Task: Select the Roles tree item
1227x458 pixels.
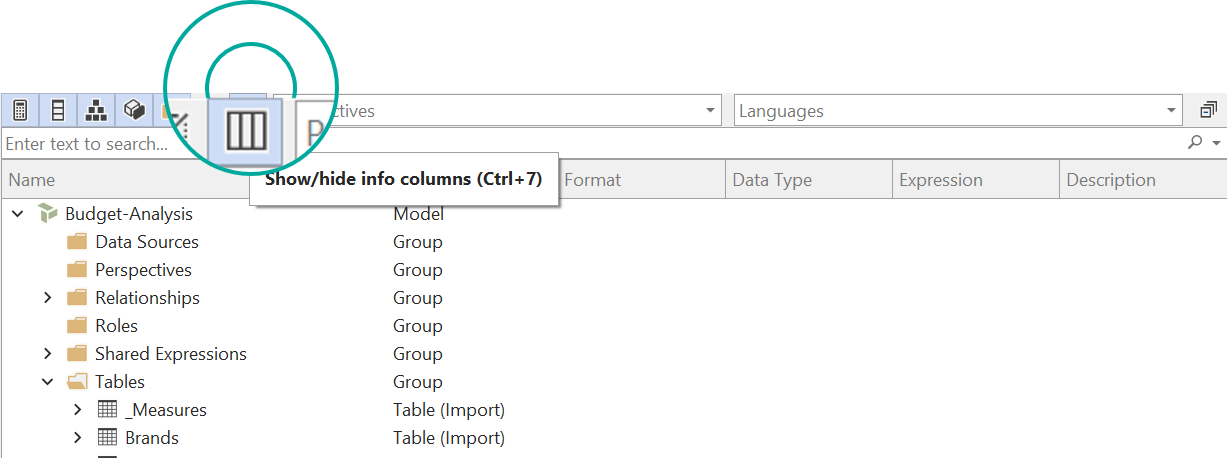Action: pos(116,326)
